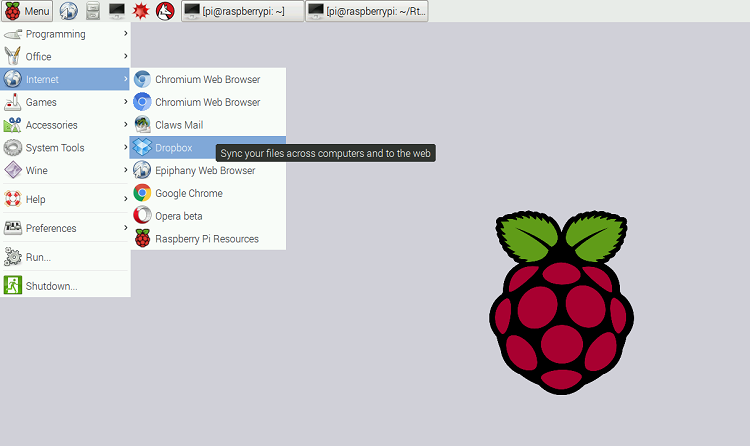
Task: Expand submenu arrow next to Preferences
Action: [x=125, y=227]
